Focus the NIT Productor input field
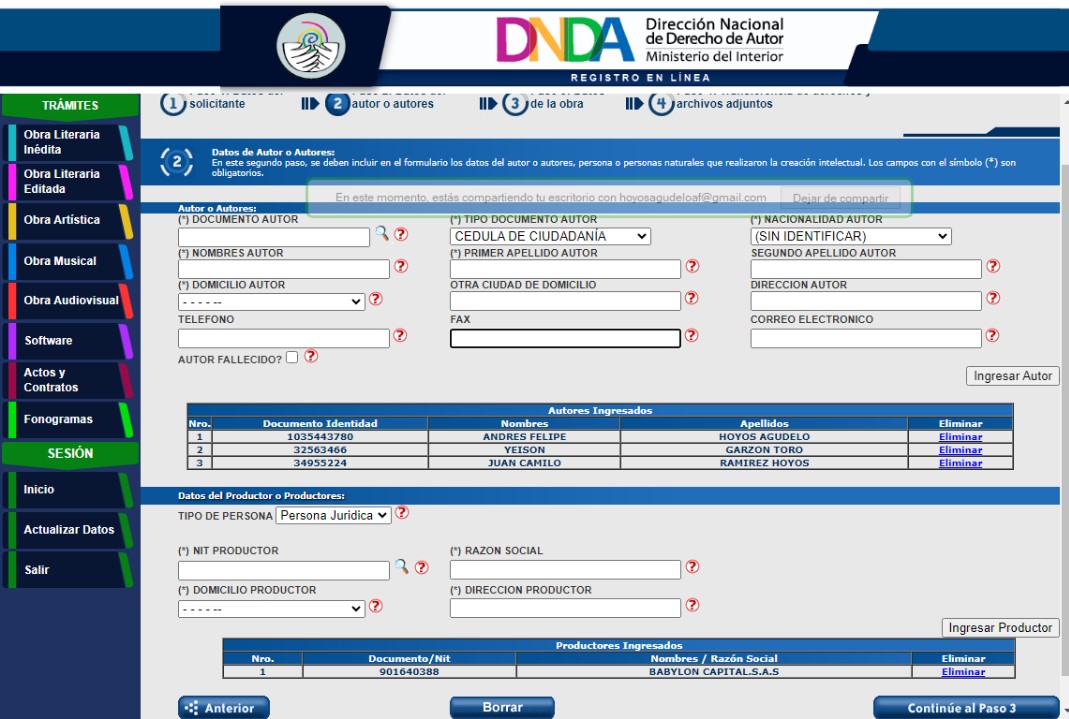Image resolution: width=1069 pixels, height=719 pixels. 284,570
